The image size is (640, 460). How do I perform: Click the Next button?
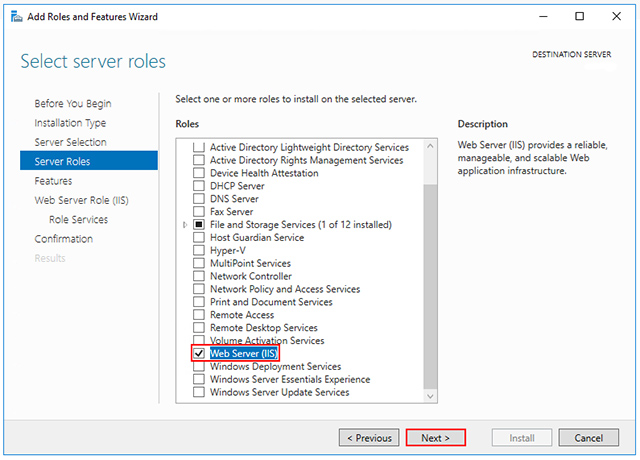pos(435,438)
